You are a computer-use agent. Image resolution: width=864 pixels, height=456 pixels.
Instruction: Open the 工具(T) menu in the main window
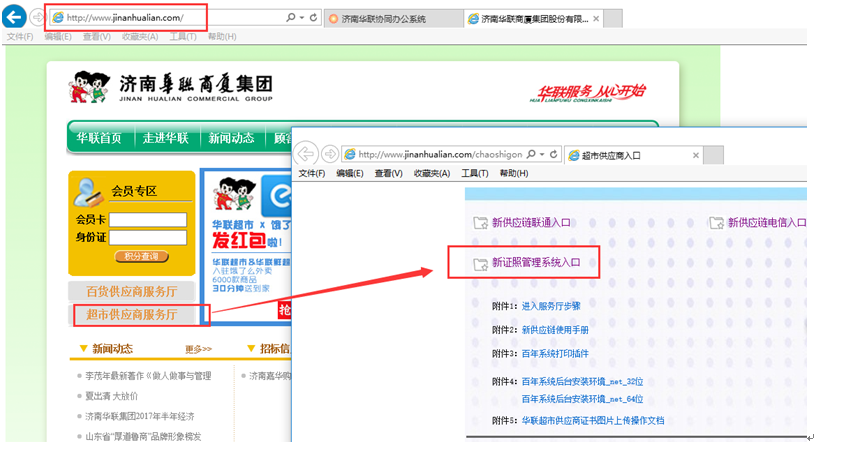(x=183, y=36)
